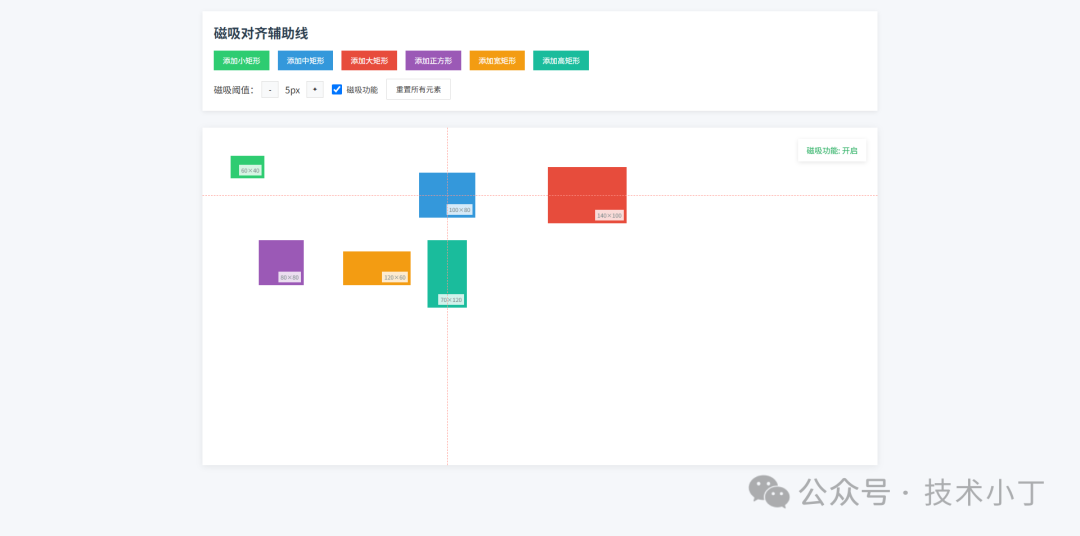The width and height of the screenshot is (1080, 536).
Task: Select the red 140×100 rectangle
Action: (587, 194)
